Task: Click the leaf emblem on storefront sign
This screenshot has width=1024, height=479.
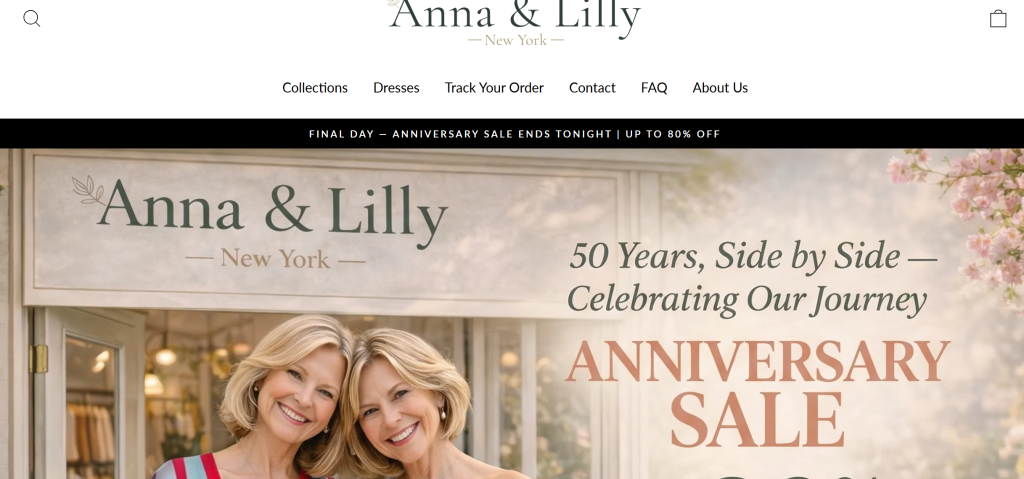Action: coord(88,190)
